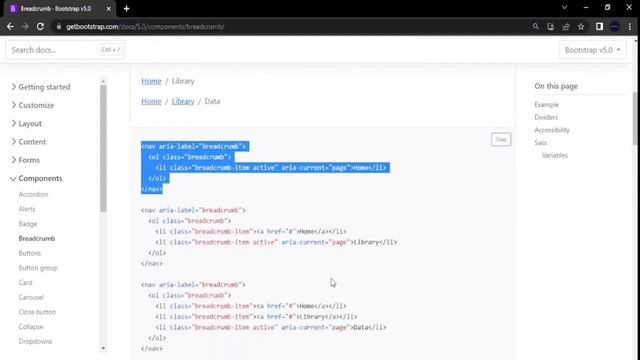
Task: Open a new browser tab
Action: [x=127, y=9]
